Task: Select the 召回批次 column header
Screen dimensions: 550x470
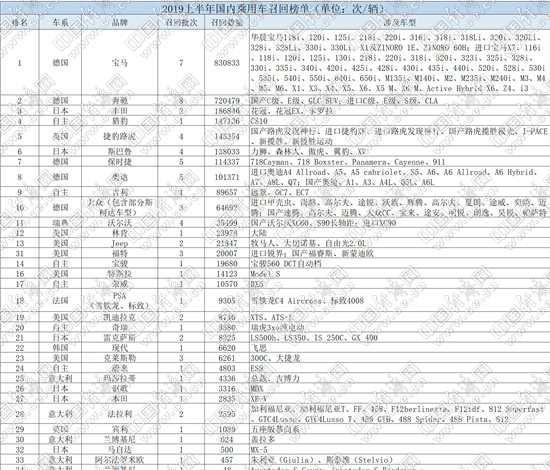Action: tap(181, 23)
